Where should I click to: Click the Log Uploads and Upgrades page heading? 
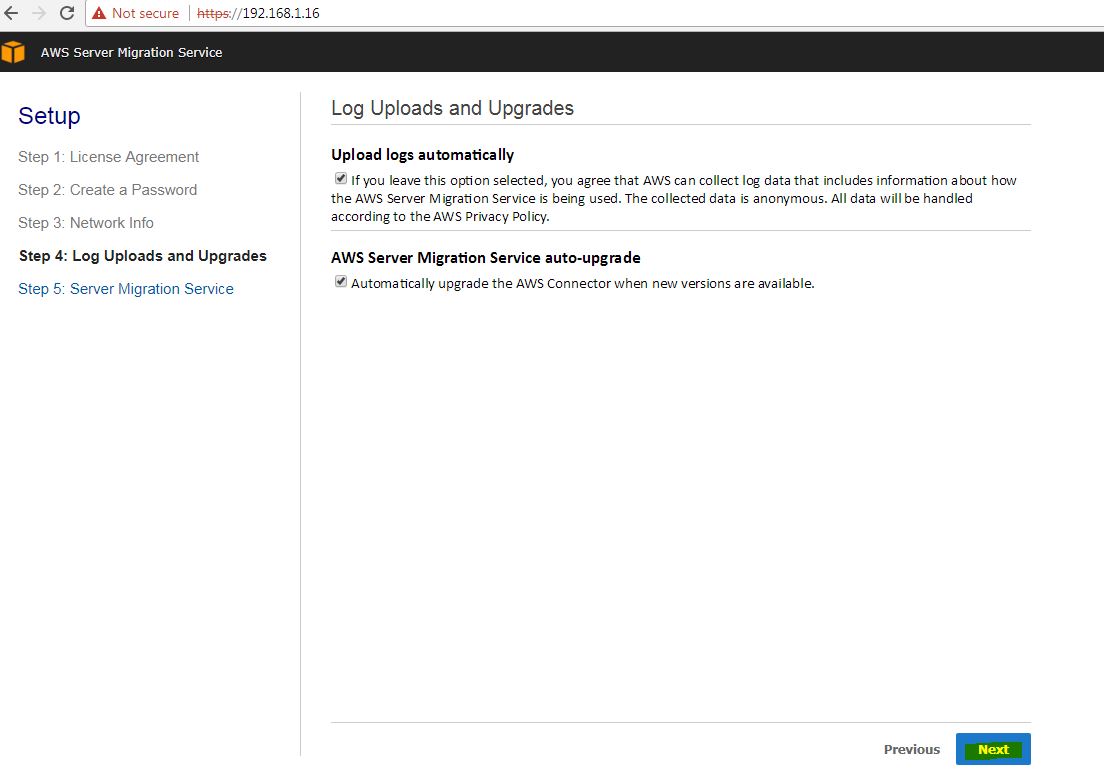click(452, 108)
